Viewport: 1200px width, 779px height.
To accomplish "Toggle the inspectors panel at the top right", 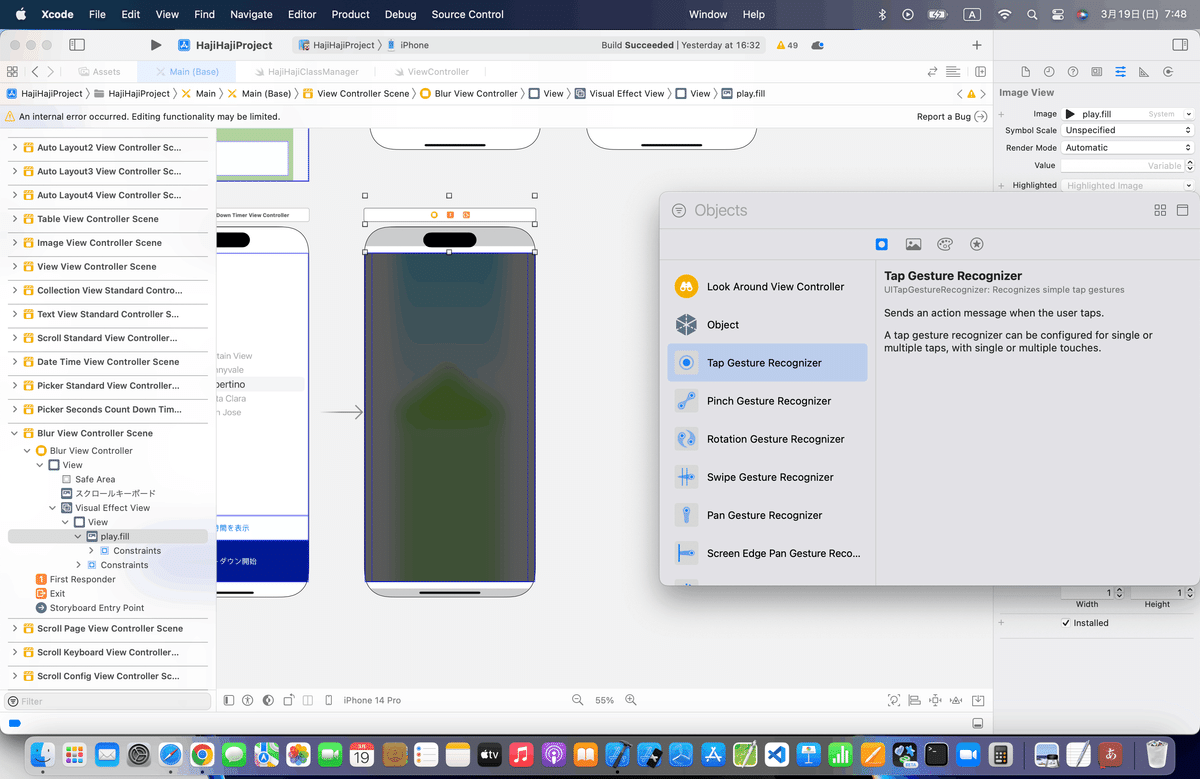I will click(x=1179, y=45).
